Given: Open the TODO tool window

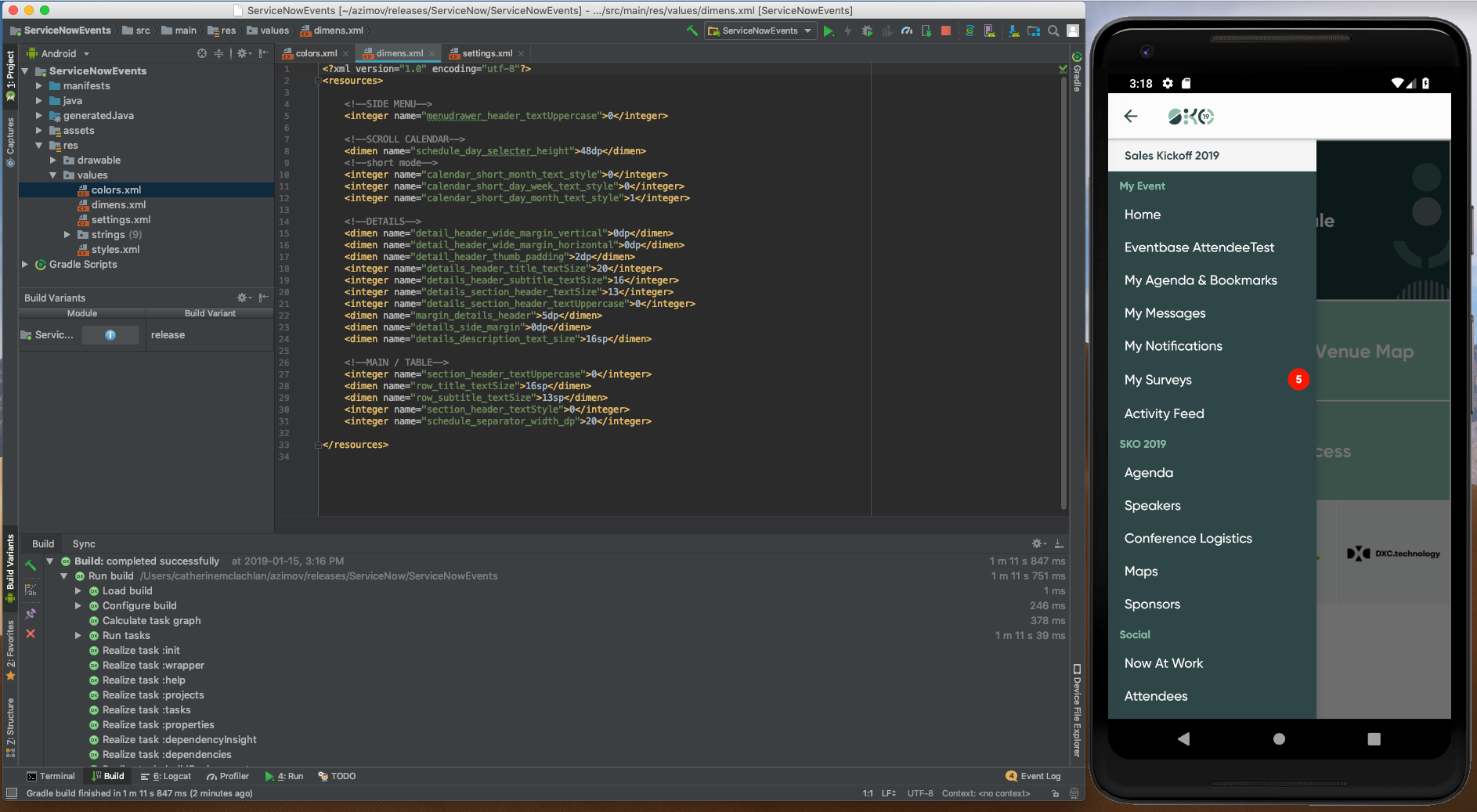Looking at the screenshot, I should tap(337, 776).
